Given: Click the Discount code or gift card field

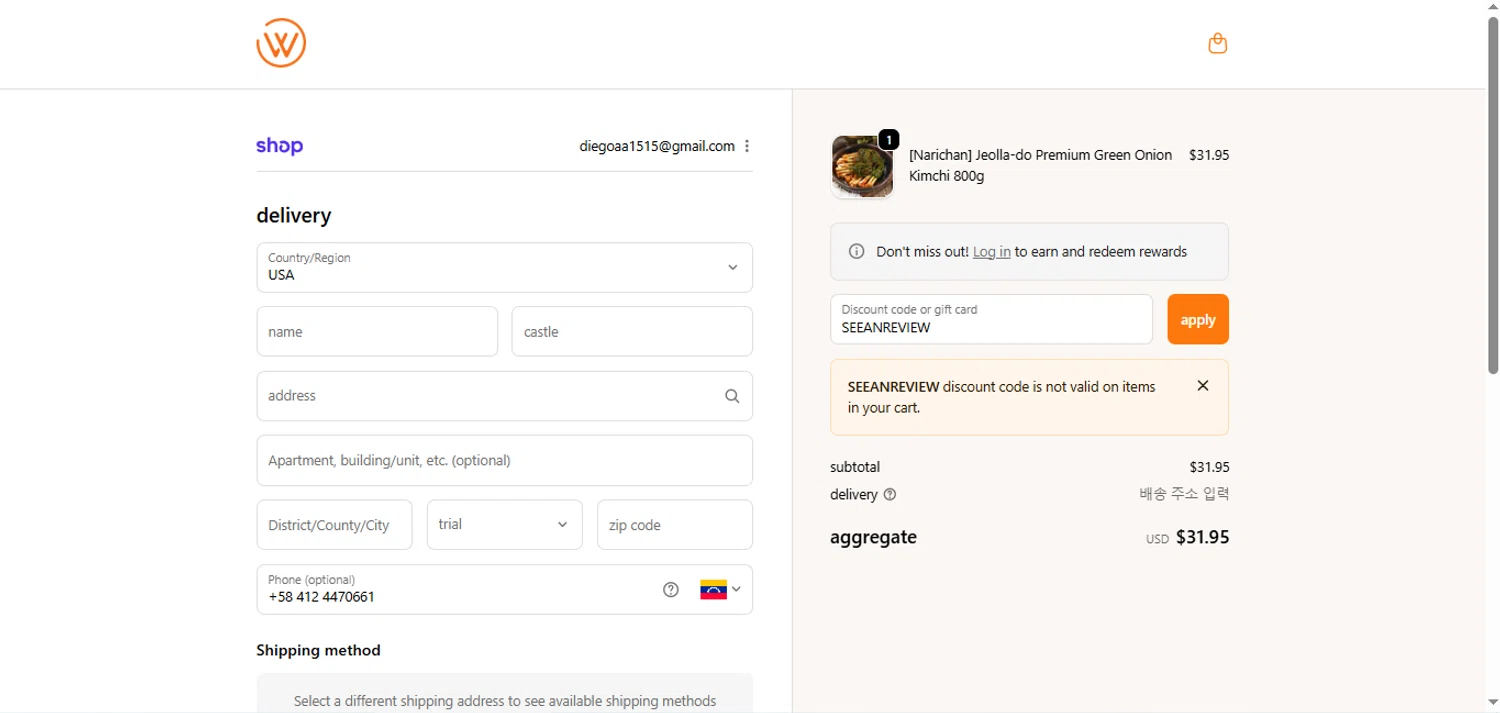Looking at the screenshot, I should (991, 319).
